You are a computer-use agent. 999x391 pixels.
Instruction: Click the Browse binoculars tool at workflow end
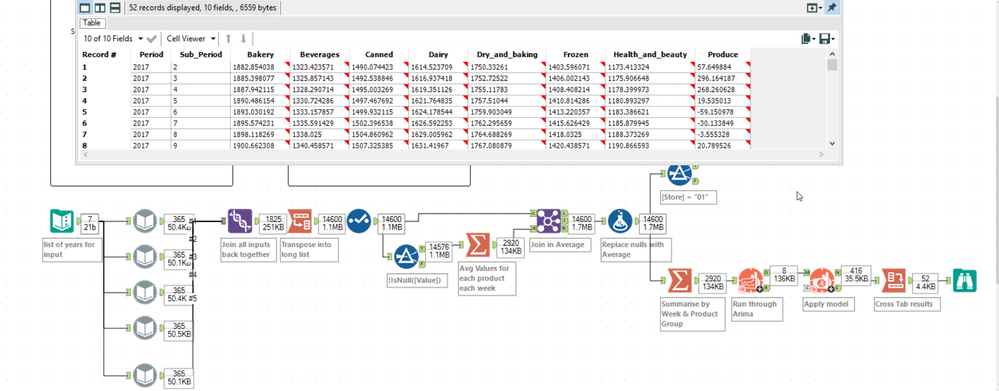(964, 281)
